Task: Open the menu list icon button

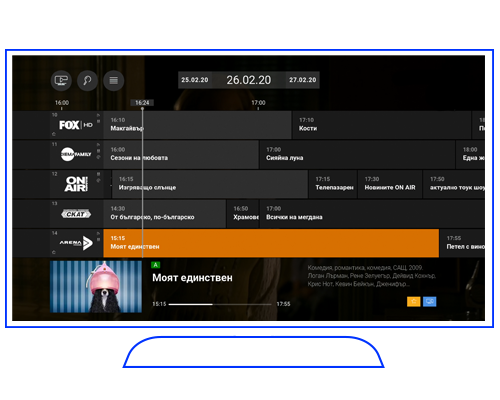Action: click(114, 80)
